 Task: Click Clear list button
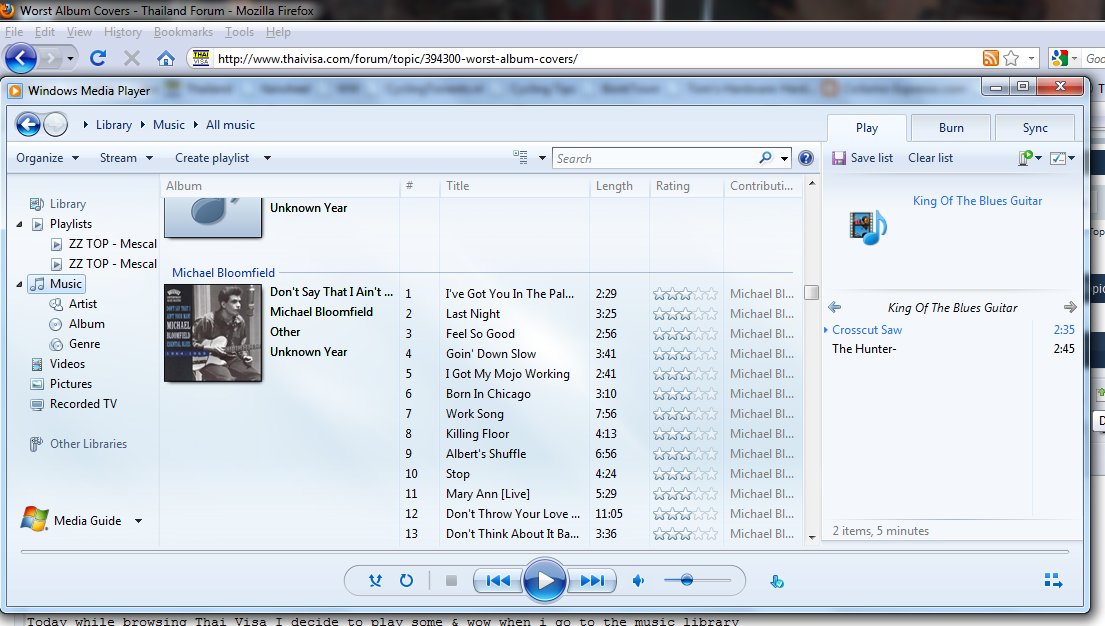click(930, 158)
